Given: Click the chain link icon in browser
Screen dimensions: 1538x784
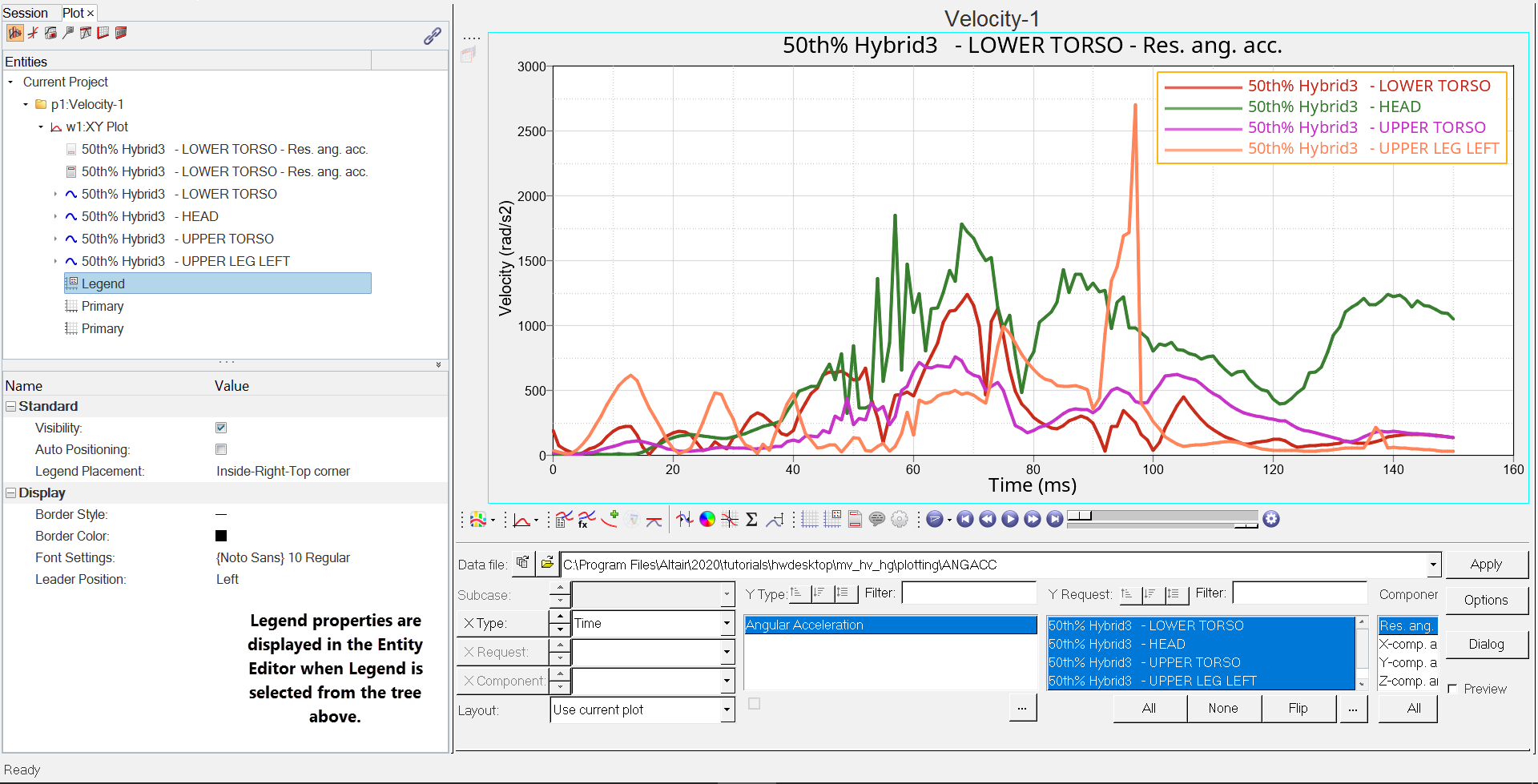Looking at the screenshot, I should 433,36.
